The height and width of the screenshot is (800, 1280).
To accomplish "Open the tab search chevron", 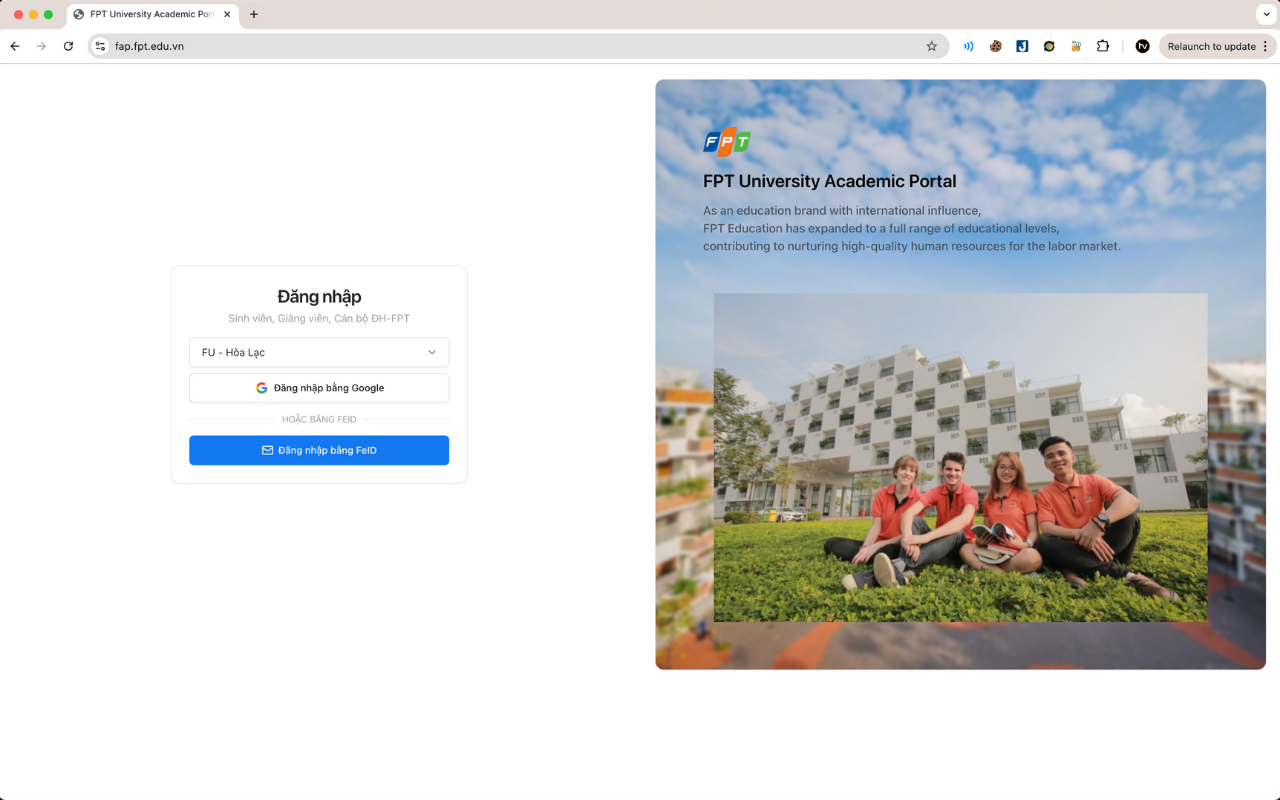I will tap(1265, 14).
